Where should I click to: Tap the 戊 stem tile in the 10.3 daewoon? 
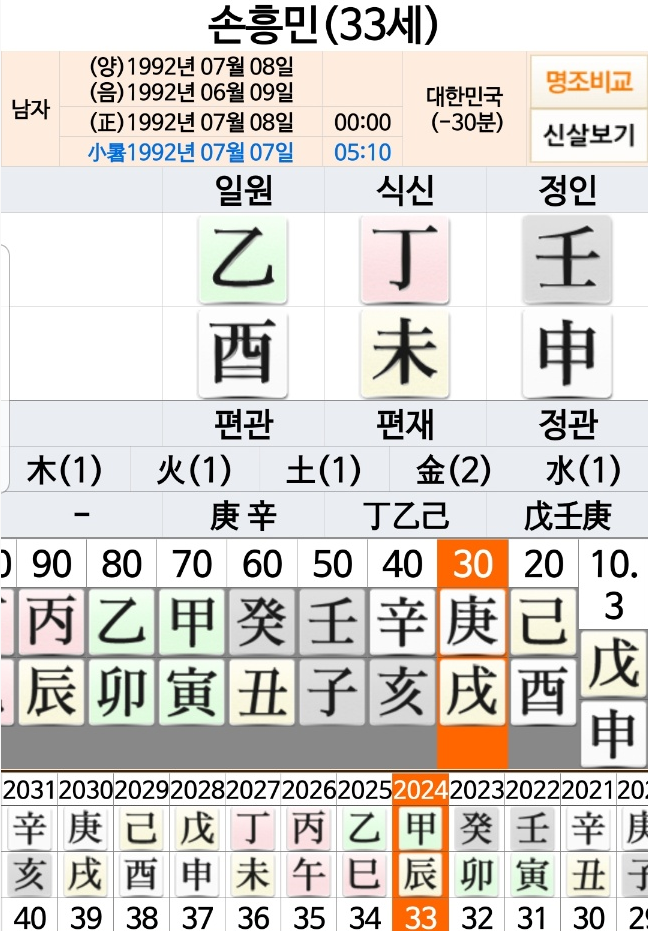tap(613, 664)
